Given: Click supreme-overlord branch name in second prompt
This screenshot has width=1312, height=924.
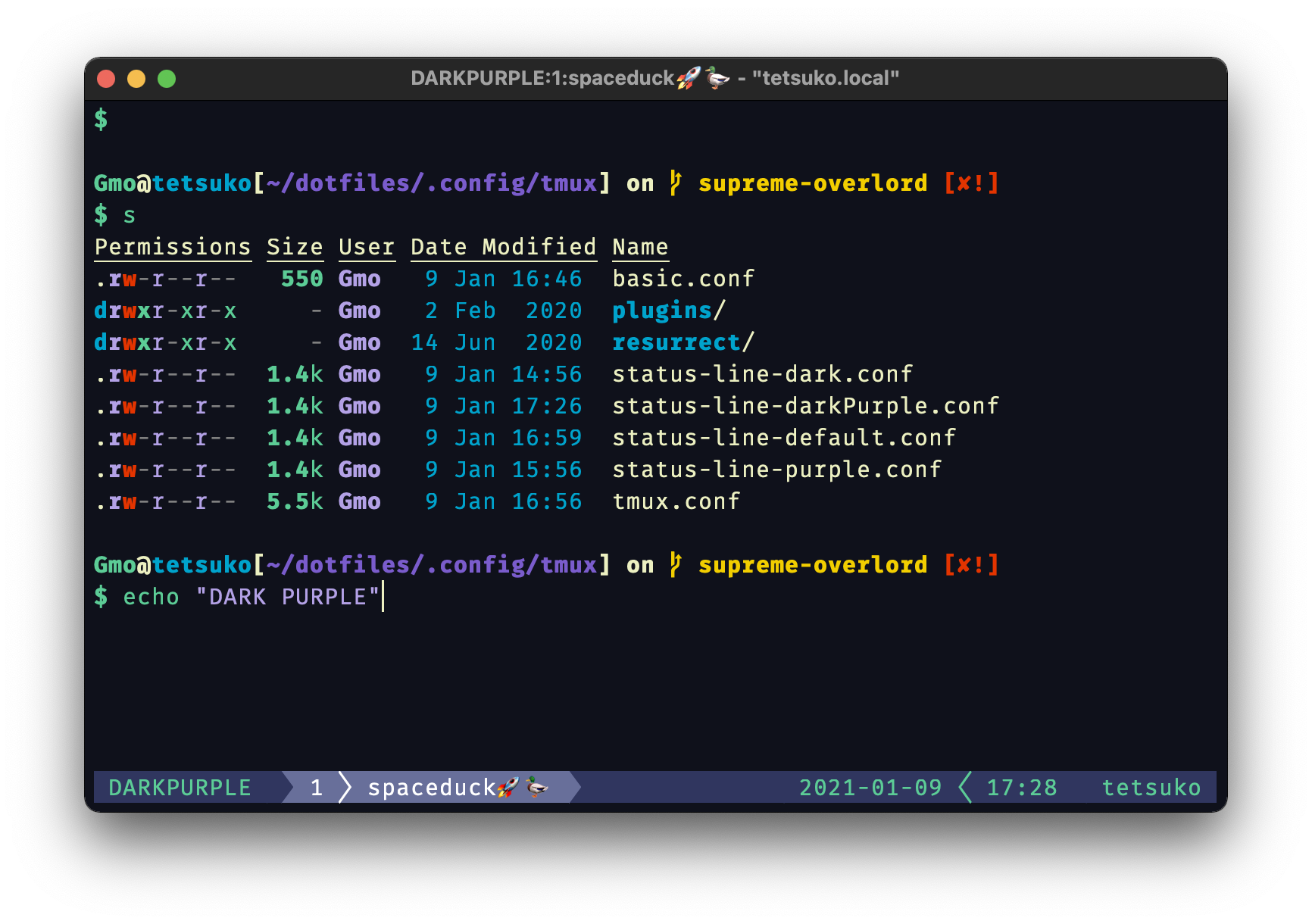Looking at the screenshot, I should 812,565.
